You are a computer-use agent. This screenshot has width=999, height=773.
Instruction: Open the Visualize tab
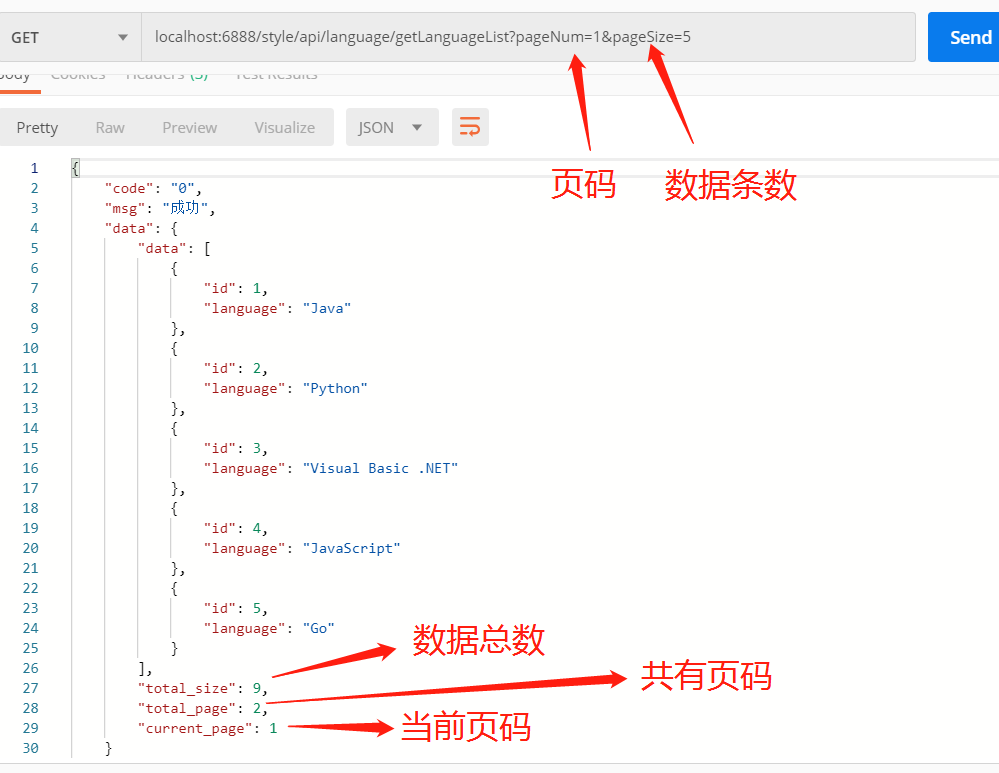tap(284, 127)
